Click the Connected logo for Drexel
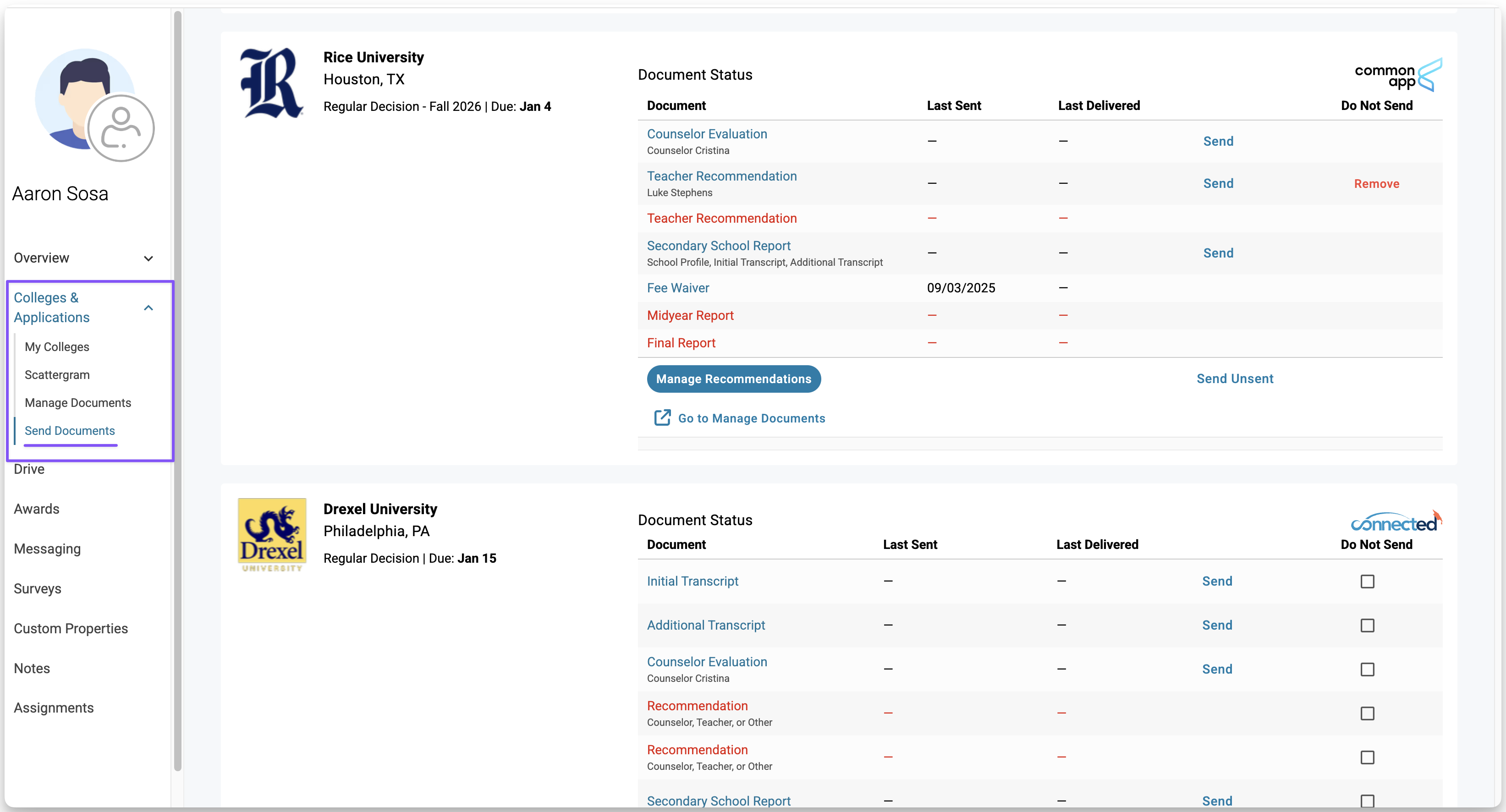 pos(1396,521)
